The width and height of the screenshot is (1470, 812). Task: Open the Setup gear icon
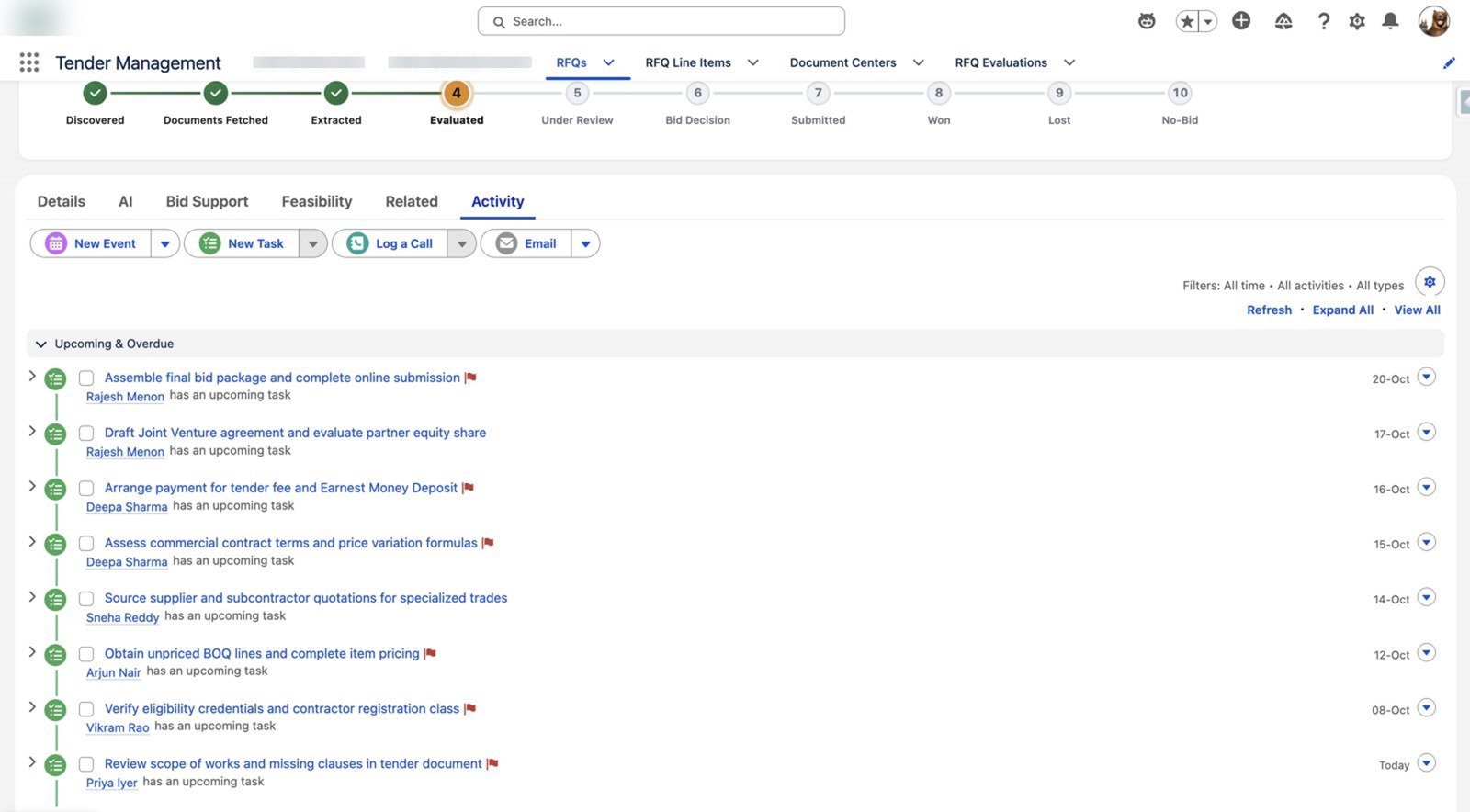(1357, 21)
